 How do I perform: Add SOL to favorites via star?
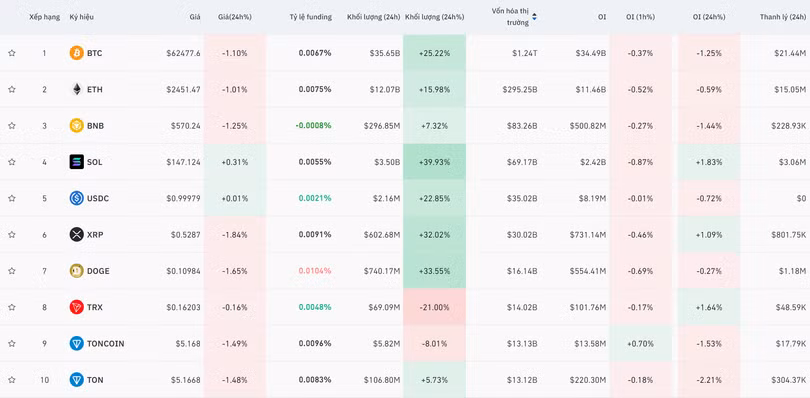click(x=12, y=162)
